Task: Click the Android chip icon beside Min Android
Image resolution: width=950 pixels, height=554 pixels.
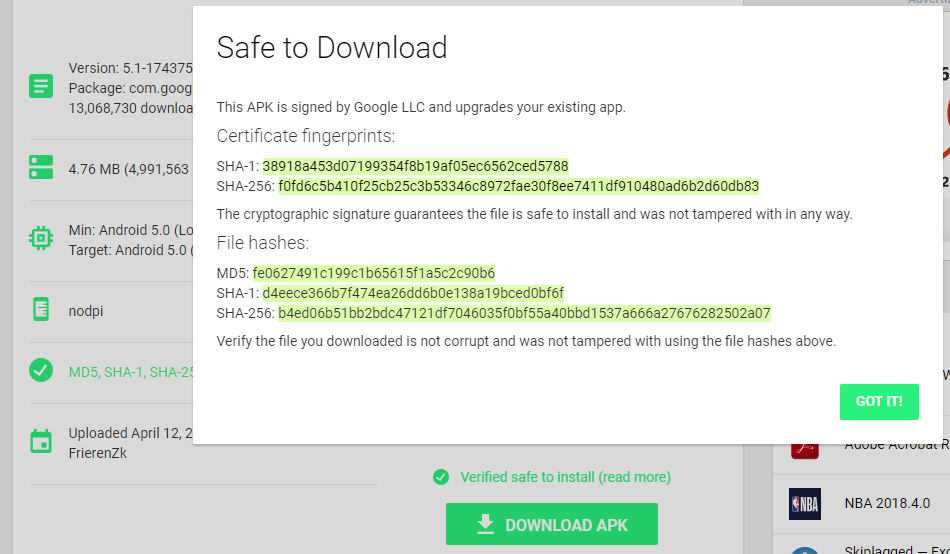Action: coord(41,238)
